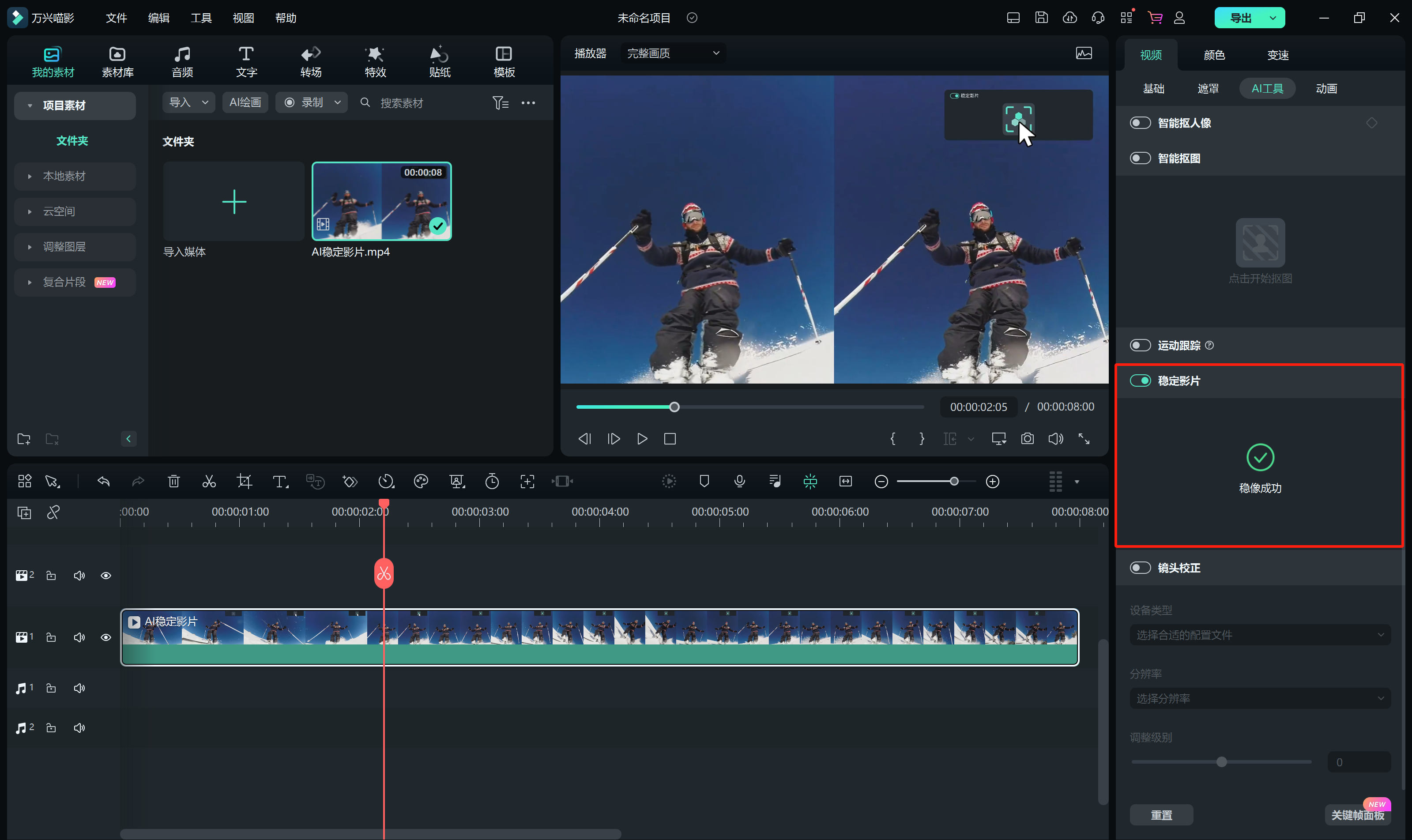Expand the 本地素材 tree item
The height and width of the screenshot is (840, 1412).
pos(30,176)
